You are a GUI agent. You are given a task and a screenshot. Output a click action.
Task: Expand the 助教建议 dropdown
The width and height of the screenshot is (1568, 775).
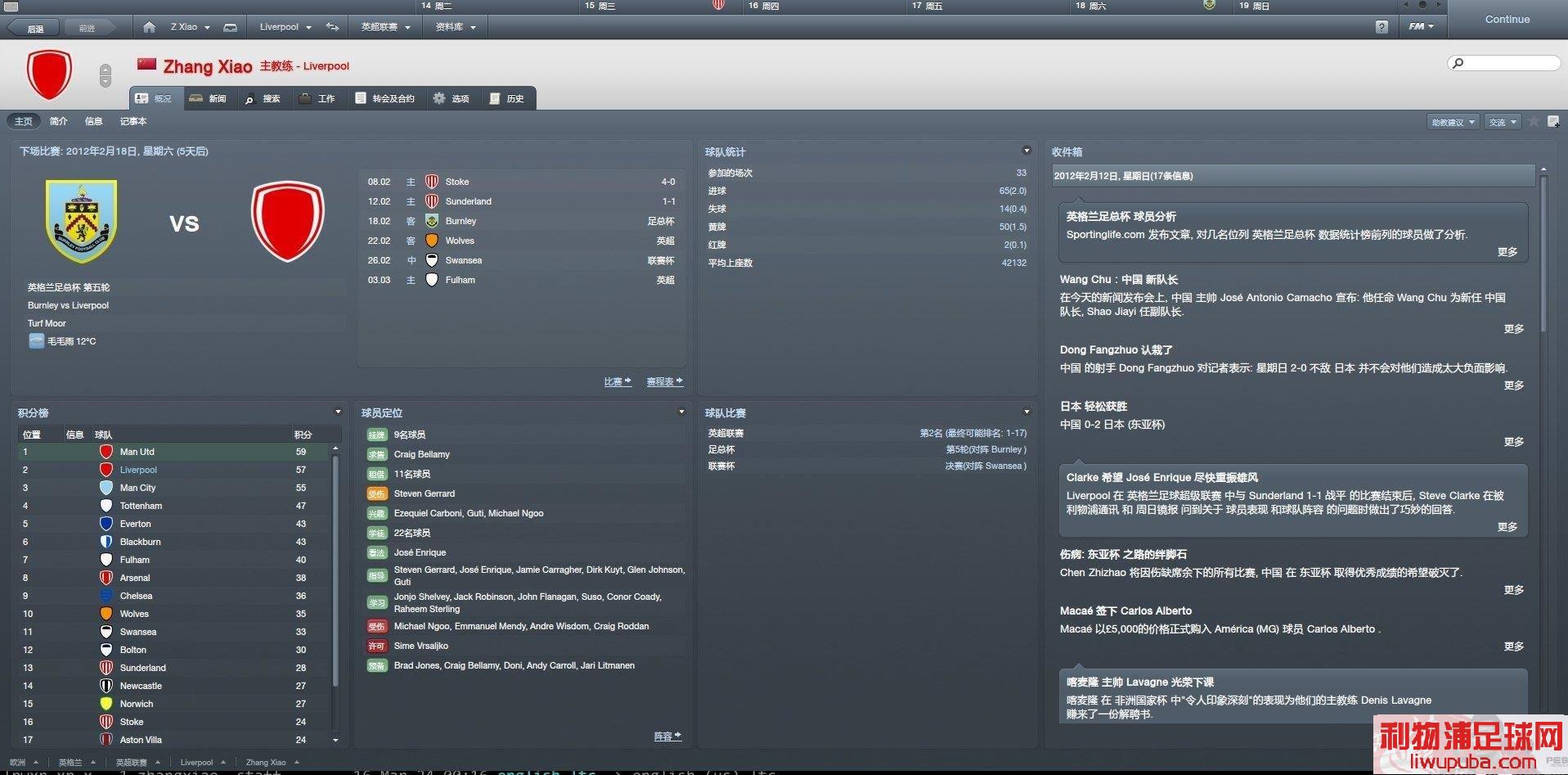click(x=1453, y=122)
